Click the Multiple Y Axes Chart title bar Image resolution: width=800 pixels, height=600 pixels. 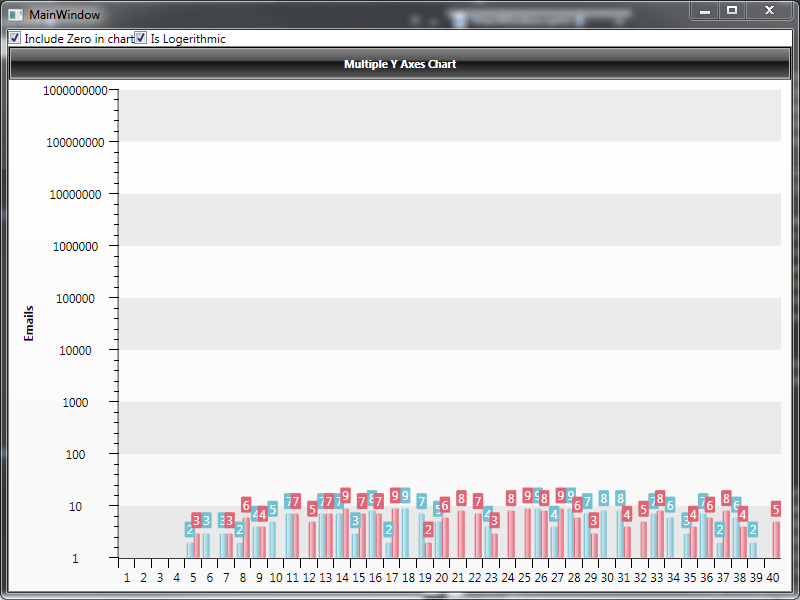(x=400, y=64)
